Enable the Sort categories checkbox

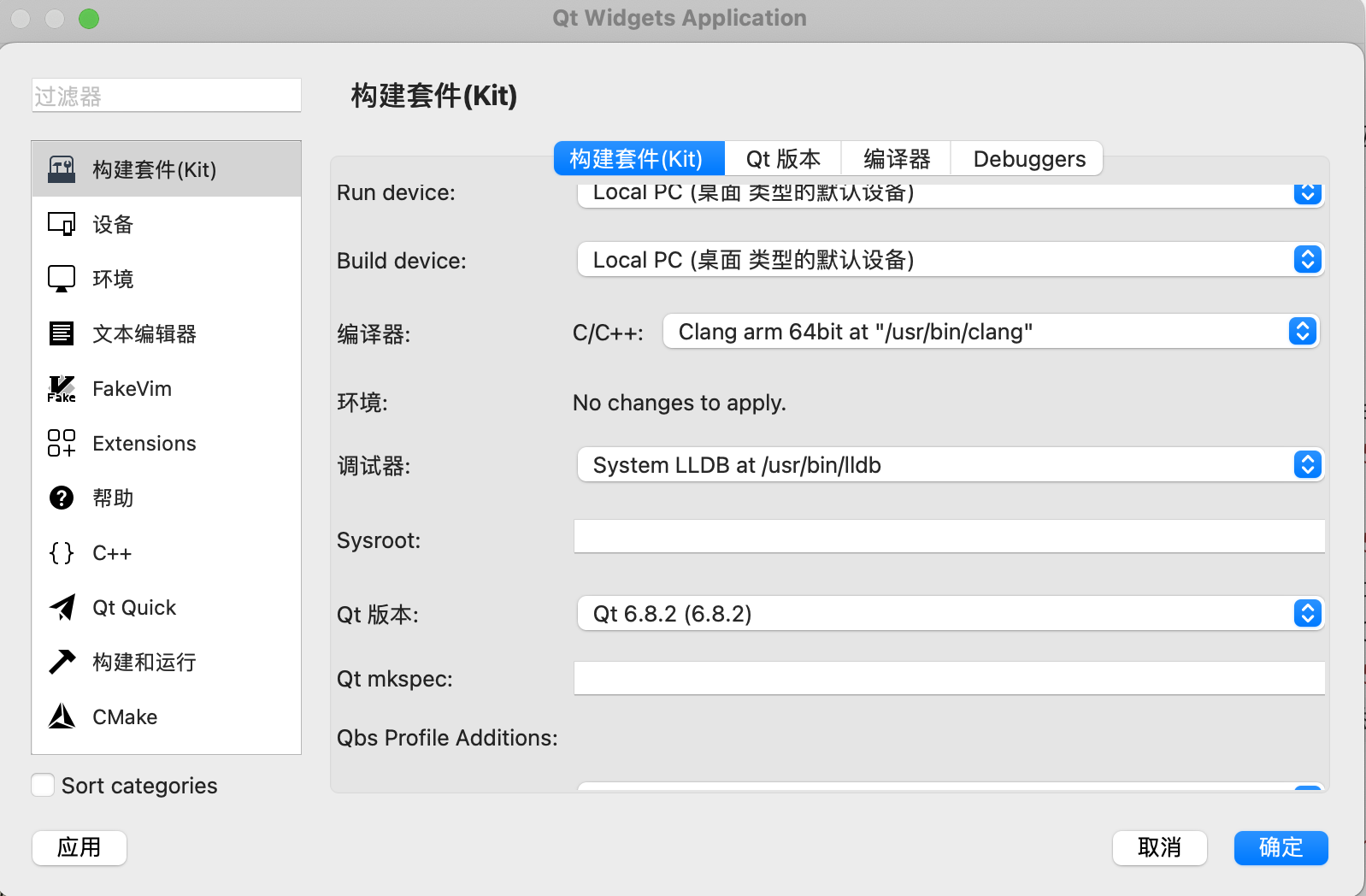click(x=43, y=785)
